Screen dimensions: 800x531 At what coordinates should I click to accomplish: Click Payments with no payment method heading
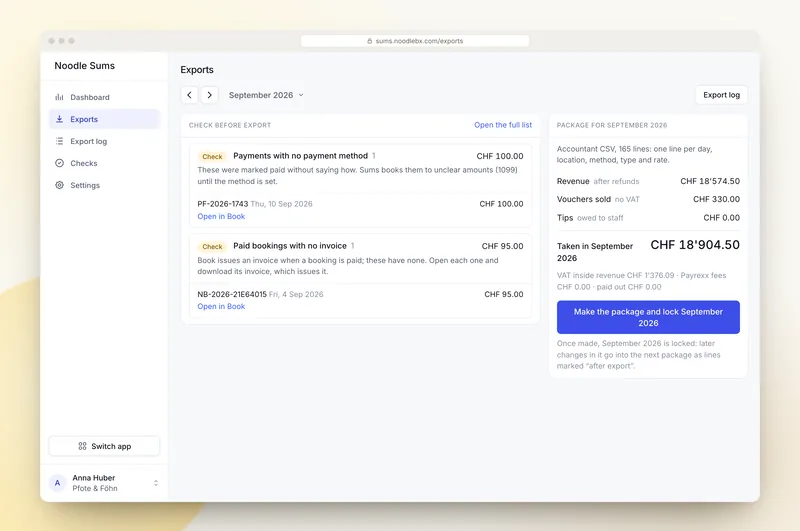[x=300, y=156]
